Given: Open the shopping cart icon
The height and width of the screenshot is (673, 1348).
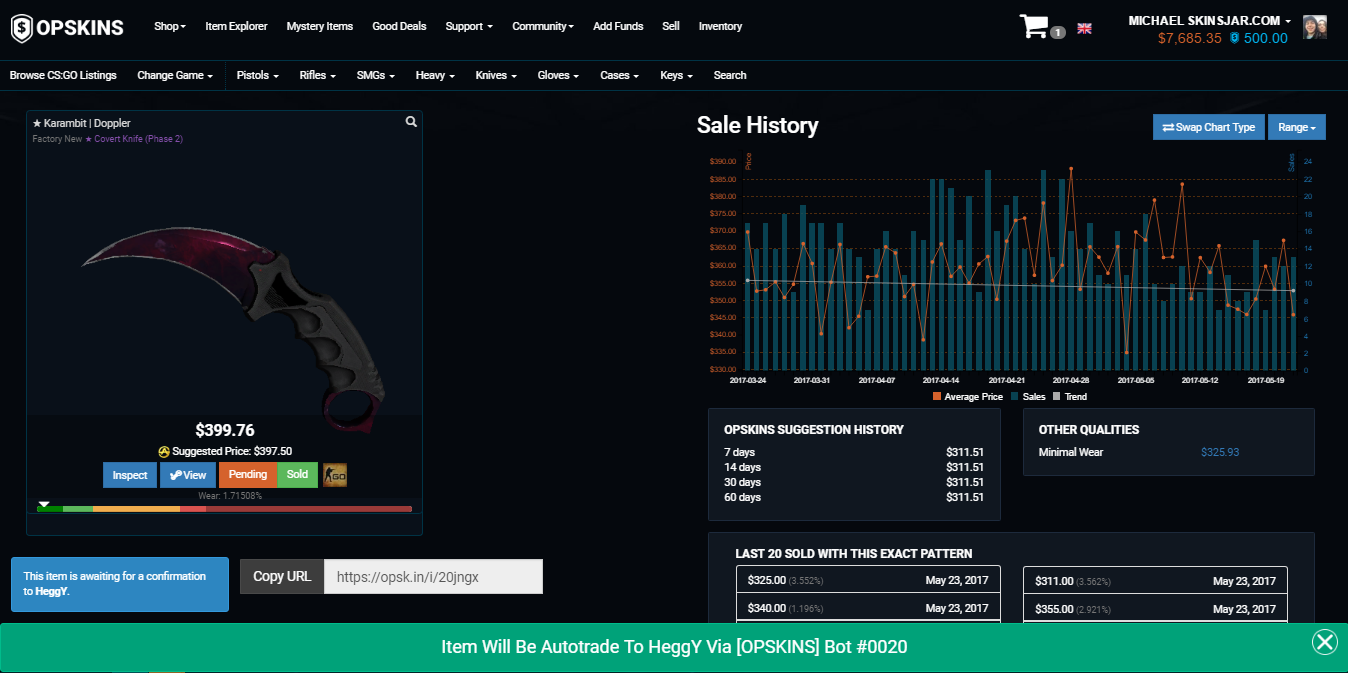Looking at the screenshot, I should click(1034, 26).
